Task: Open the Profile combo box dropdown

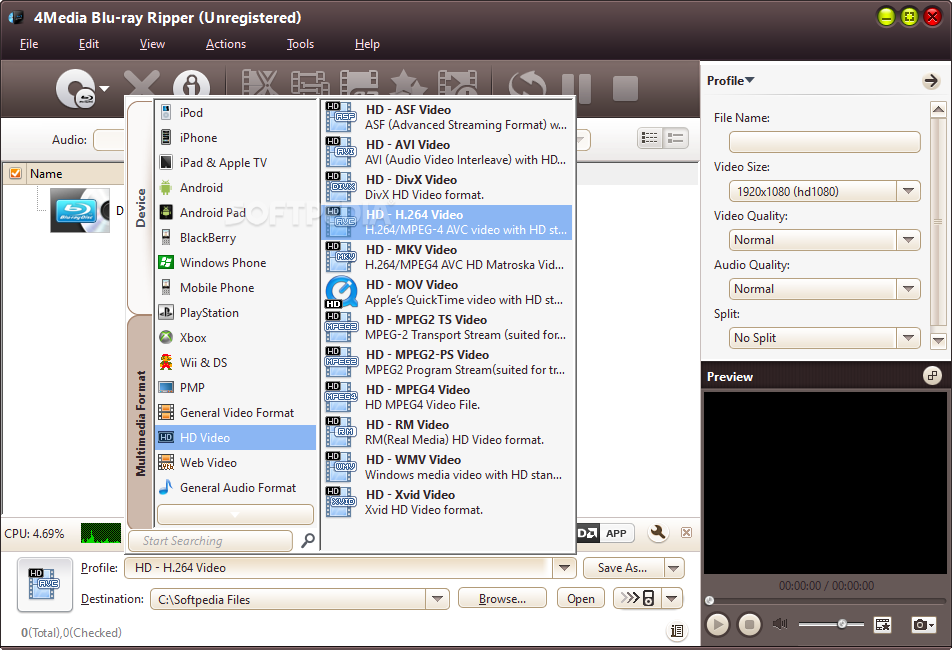Action: (564, 568)
